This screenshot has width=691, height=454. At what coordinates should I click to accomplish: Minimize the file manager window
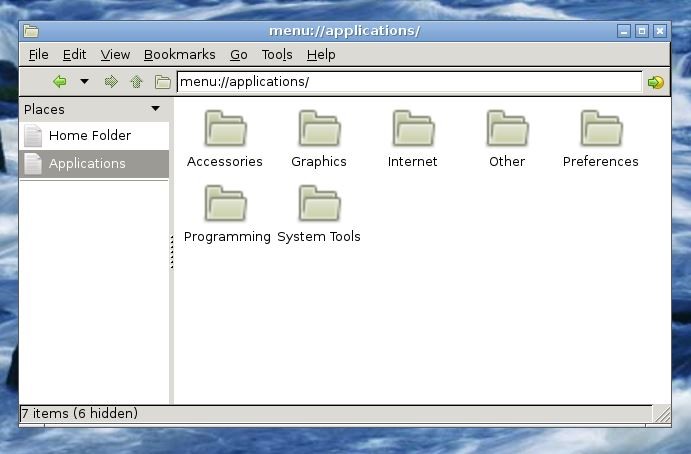pos(624,31)
